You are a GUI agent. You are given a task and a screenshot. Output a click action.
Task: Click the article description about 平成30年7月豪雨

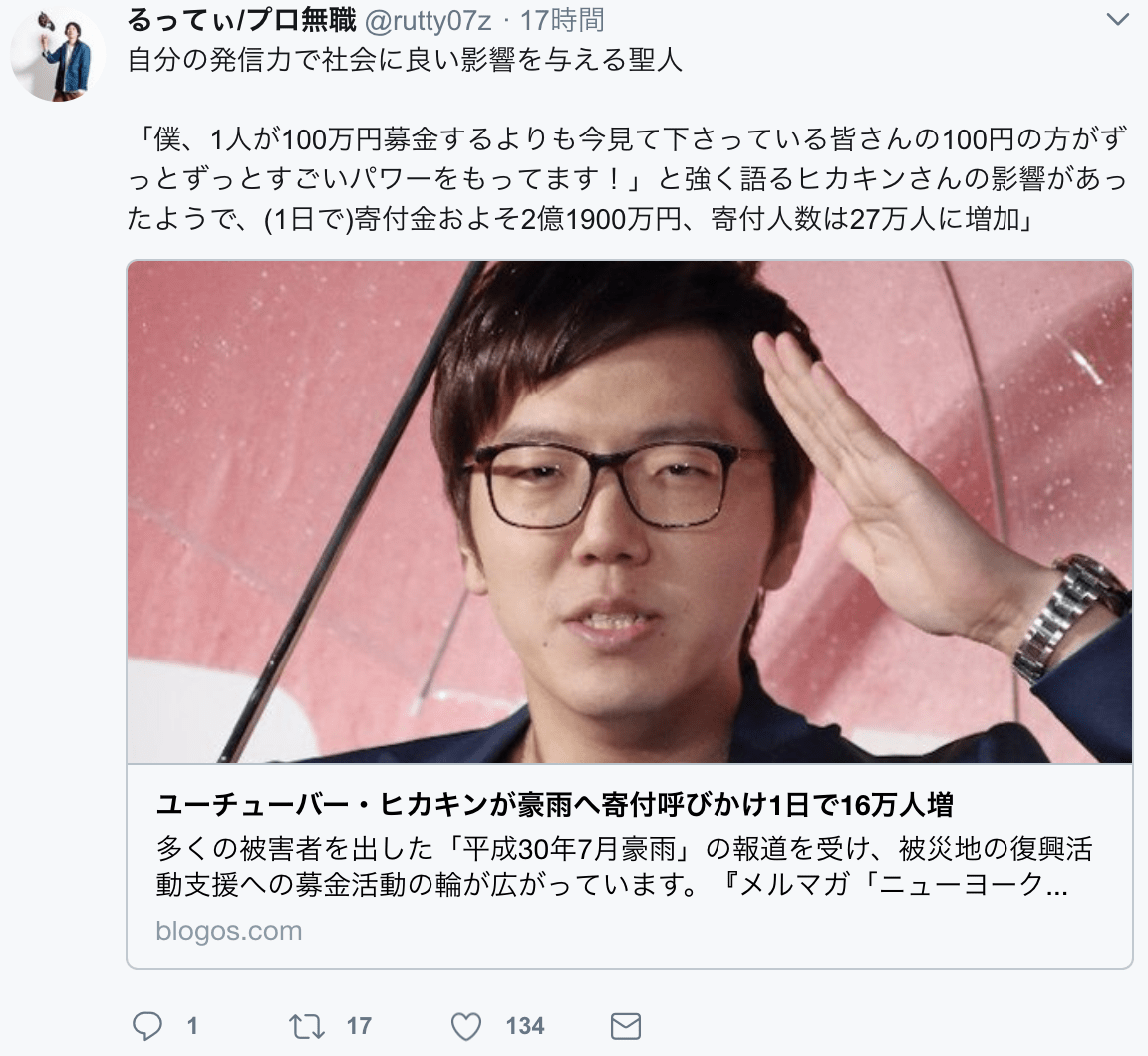pyautogui.click(x=624, y=867)
